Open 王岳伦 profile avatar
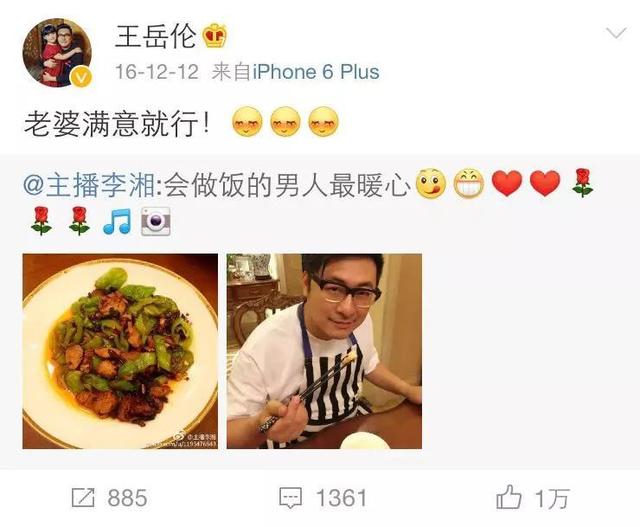 tap(57, 52)
